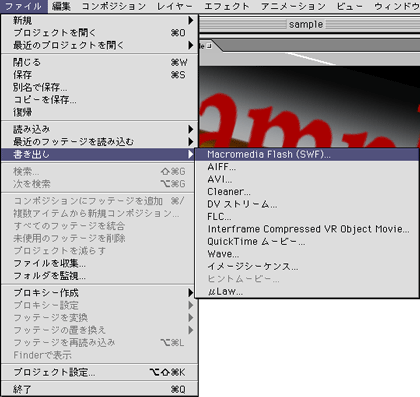Choose Cleaner... export option
This screenshot has height=397, width=420.
(x=307, y=192)
